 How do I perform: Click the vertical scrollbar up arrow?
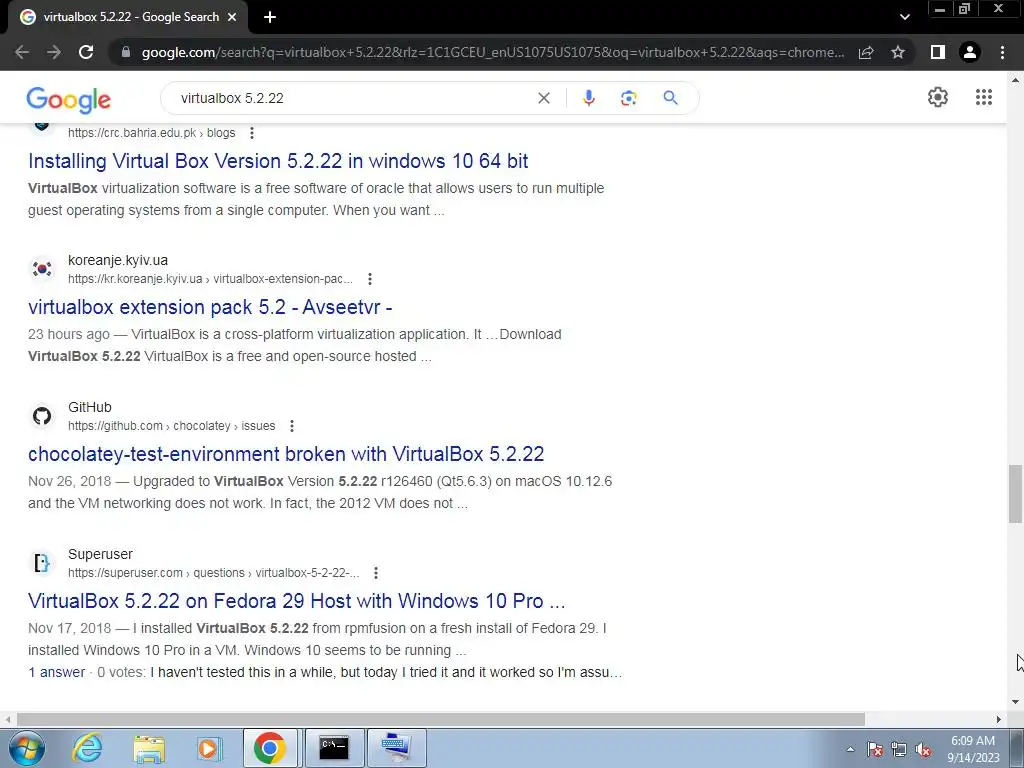[1015, 80]
